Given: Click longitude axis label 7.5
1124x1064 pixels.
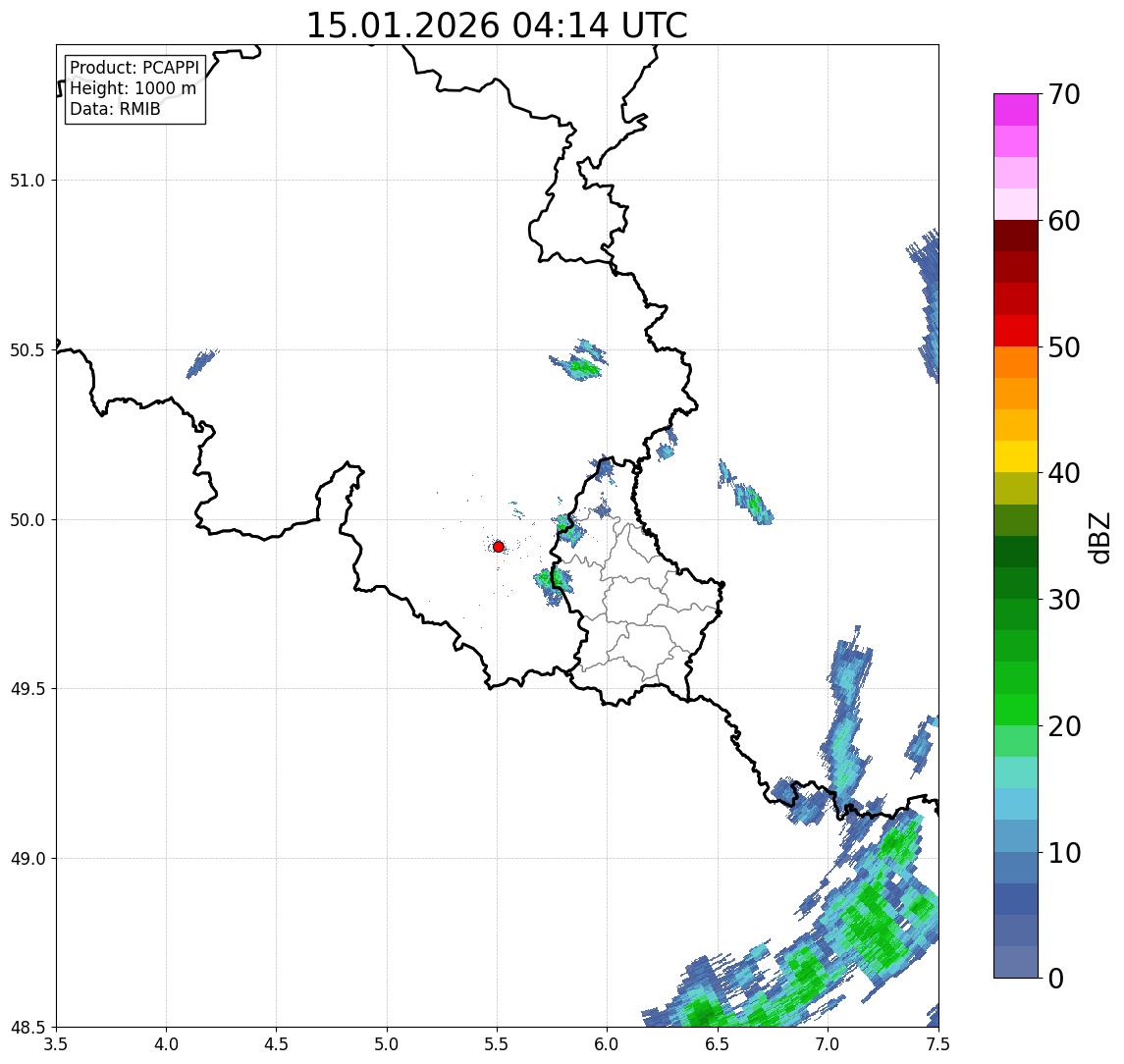Looking at the screenshot, I should click(937, 1044).
